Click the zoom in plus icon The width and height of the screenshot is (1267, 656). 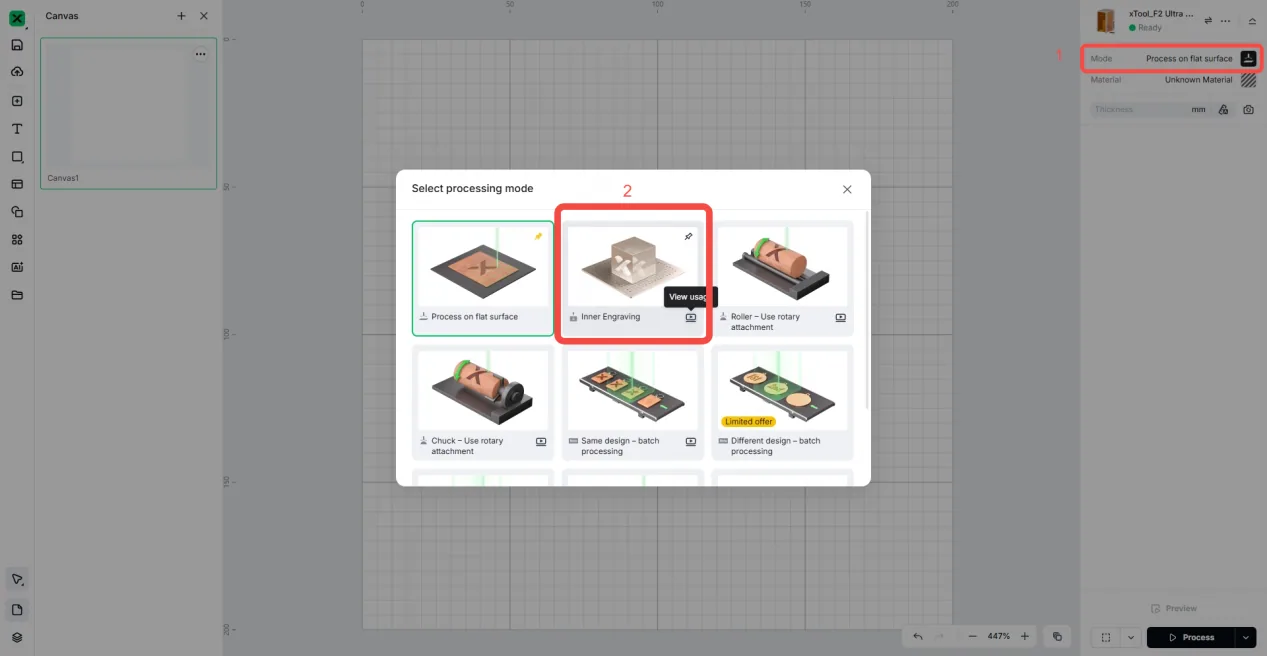pos(1025,636)
